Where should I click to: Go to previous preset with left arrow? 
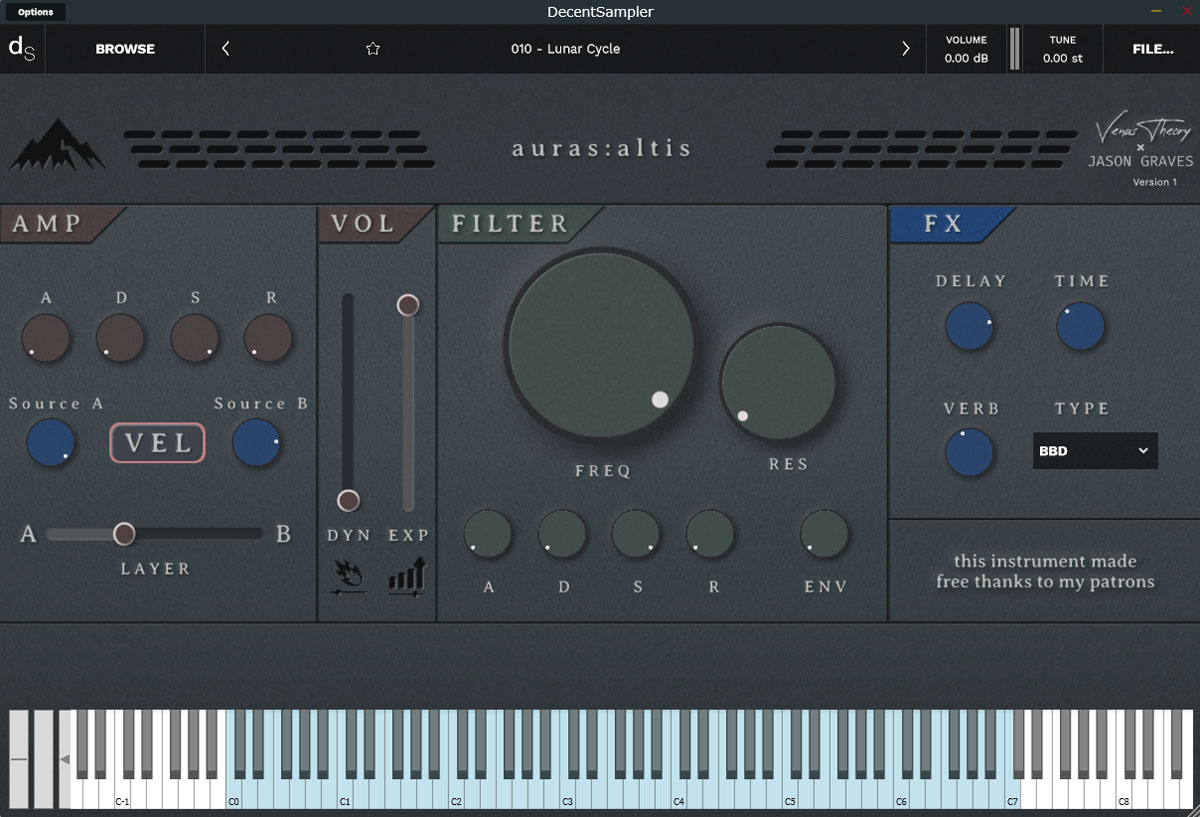pyautogui.click(x=226, y=49)
